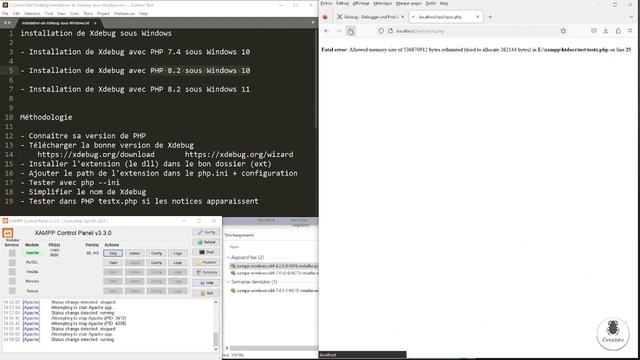Toggle FileZilla service checkbox in XAMPP
The height and width of the screenshot is (360, 640).
click(12, 272)
